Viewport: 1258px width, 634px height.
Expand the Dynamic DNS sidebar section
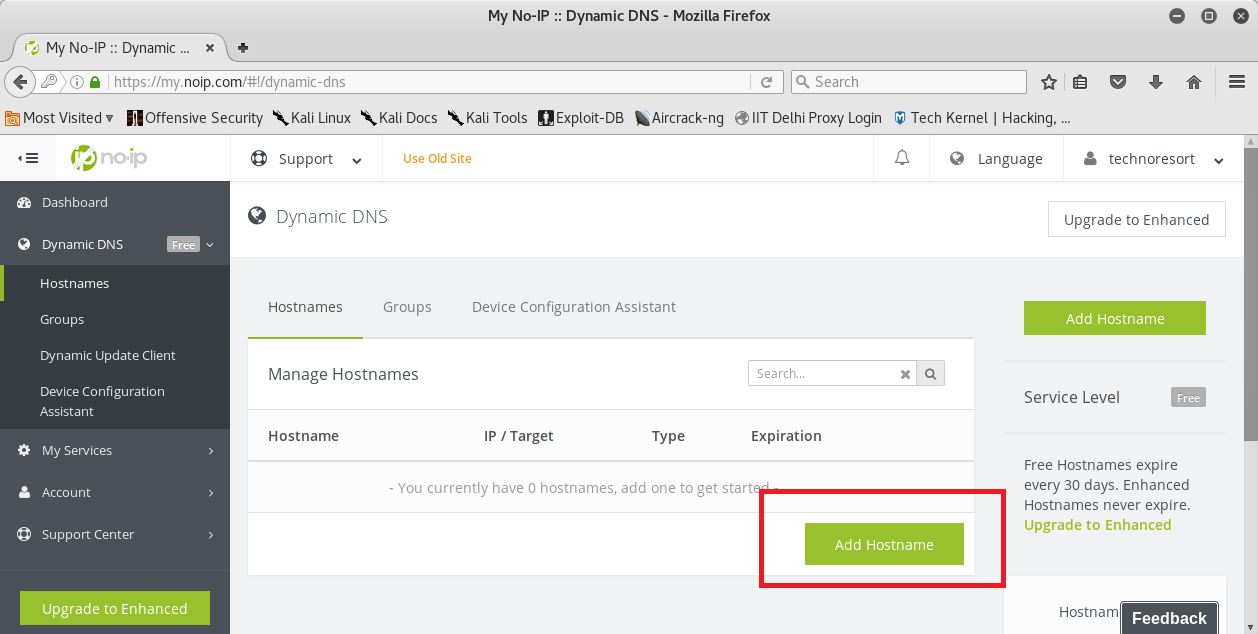pyautogui.click(x=115, y=244)
